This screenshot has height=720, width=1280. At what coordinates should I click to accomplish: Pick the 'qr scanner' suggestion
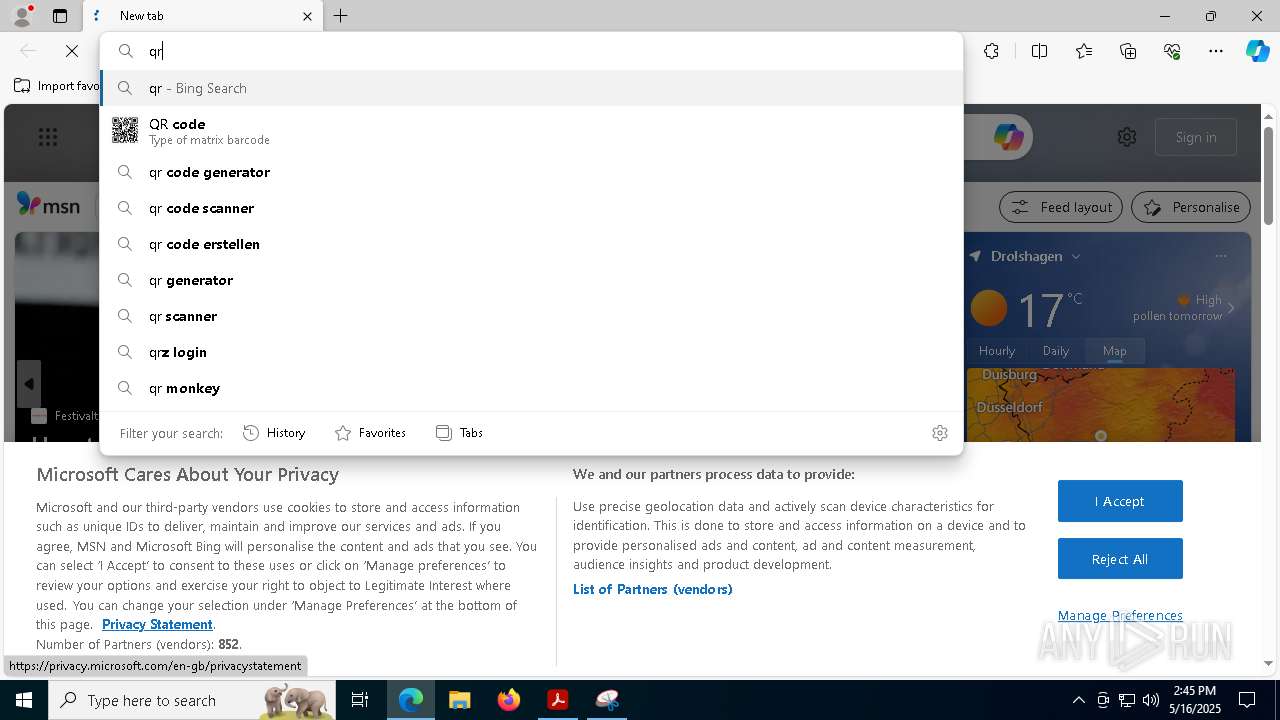pos(531,316)
